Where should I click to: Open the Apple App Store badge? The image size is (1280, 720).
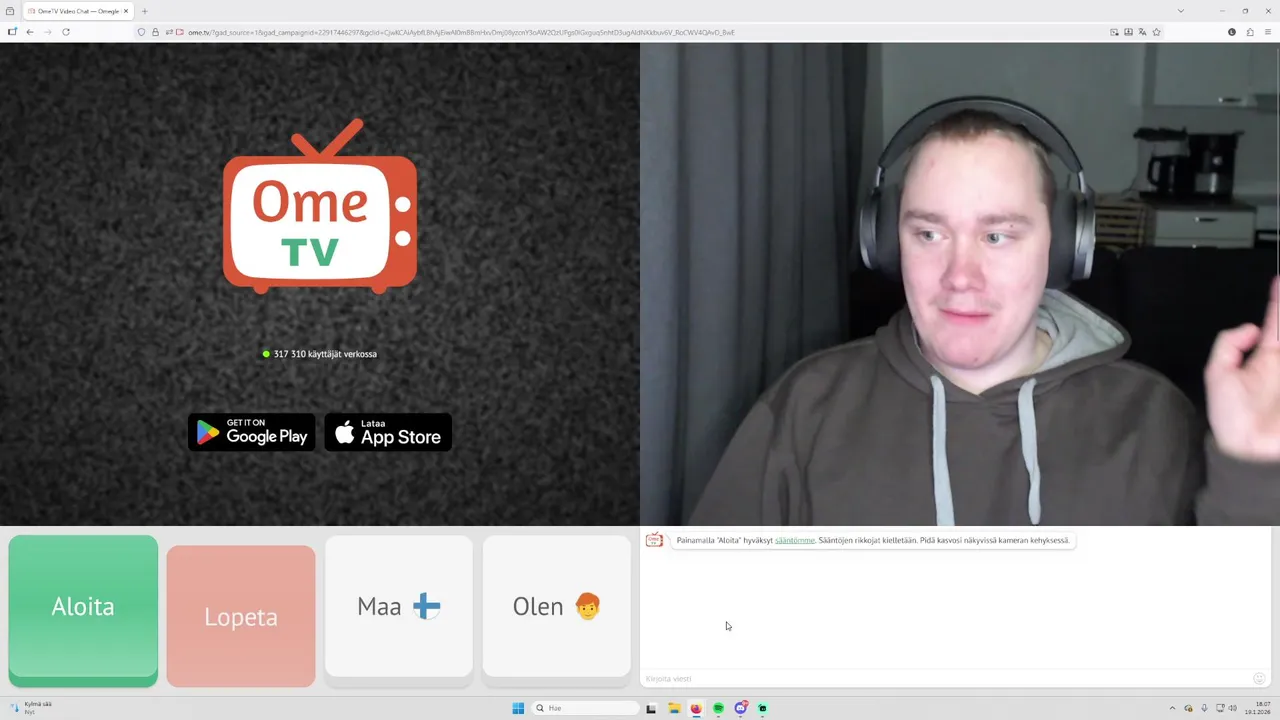(x=388, y=432)
